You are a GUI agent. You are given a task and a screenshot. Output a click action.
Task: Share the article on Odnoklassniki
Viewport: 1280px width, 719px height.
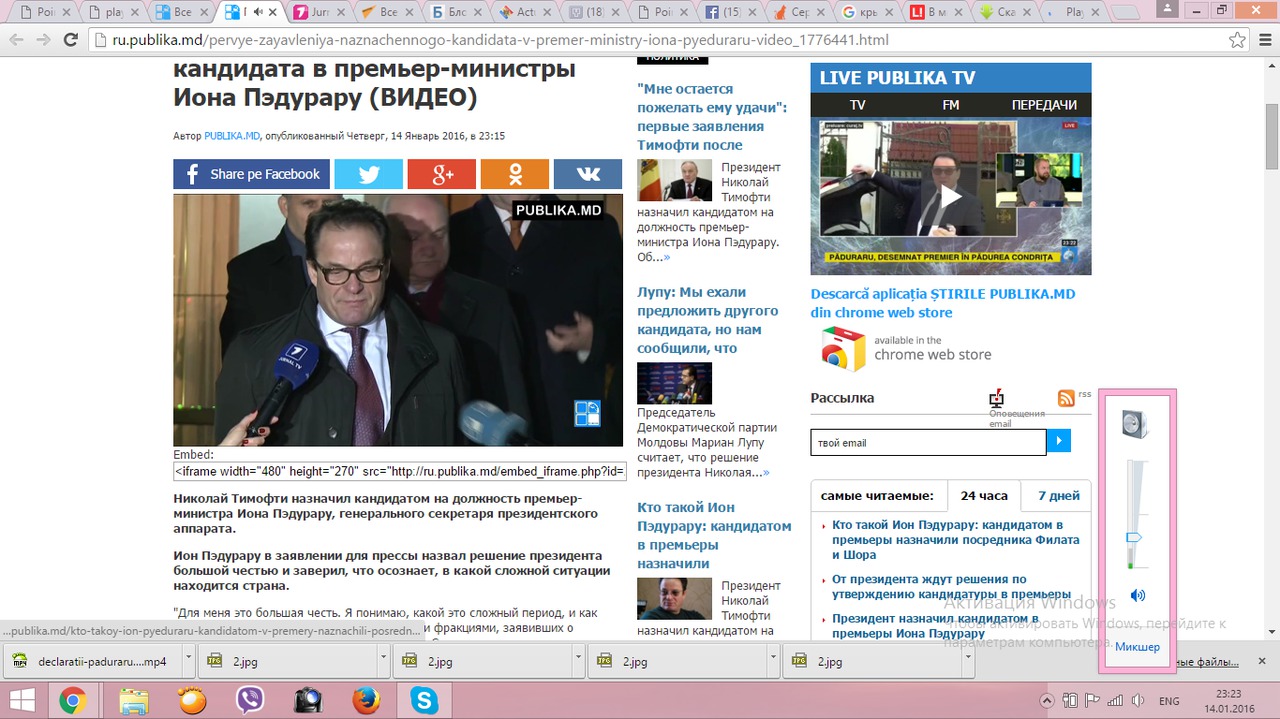tap(515, 174)
